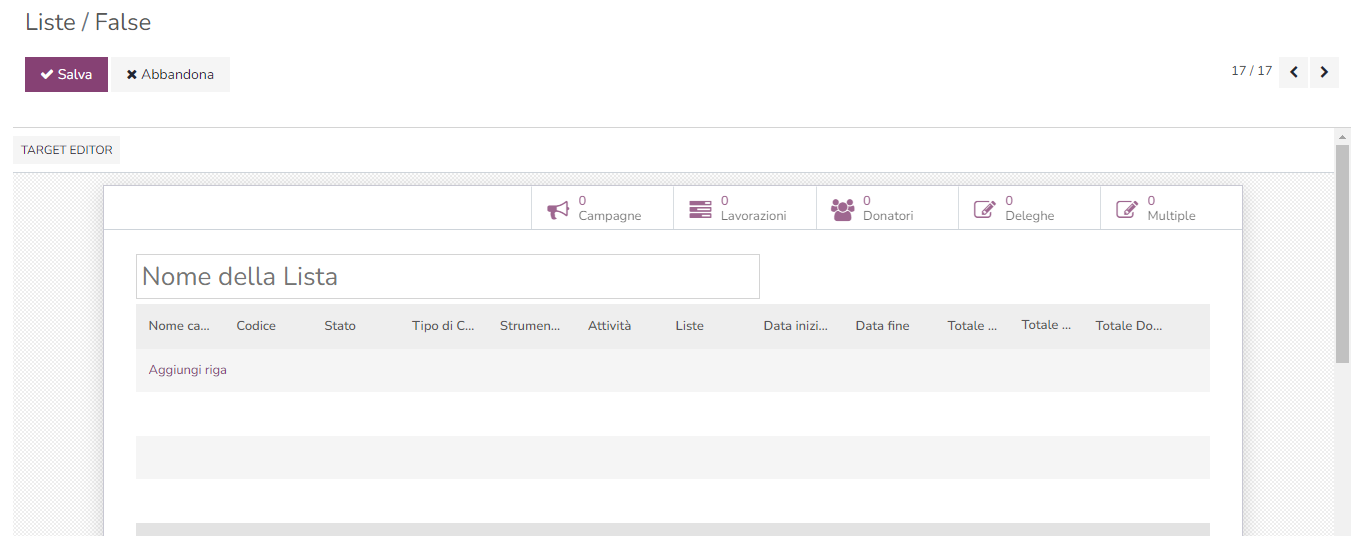This screenshot has width=1359, height=536.
Task: Discard changes with Abbandona button
Action: click(170, 75)
